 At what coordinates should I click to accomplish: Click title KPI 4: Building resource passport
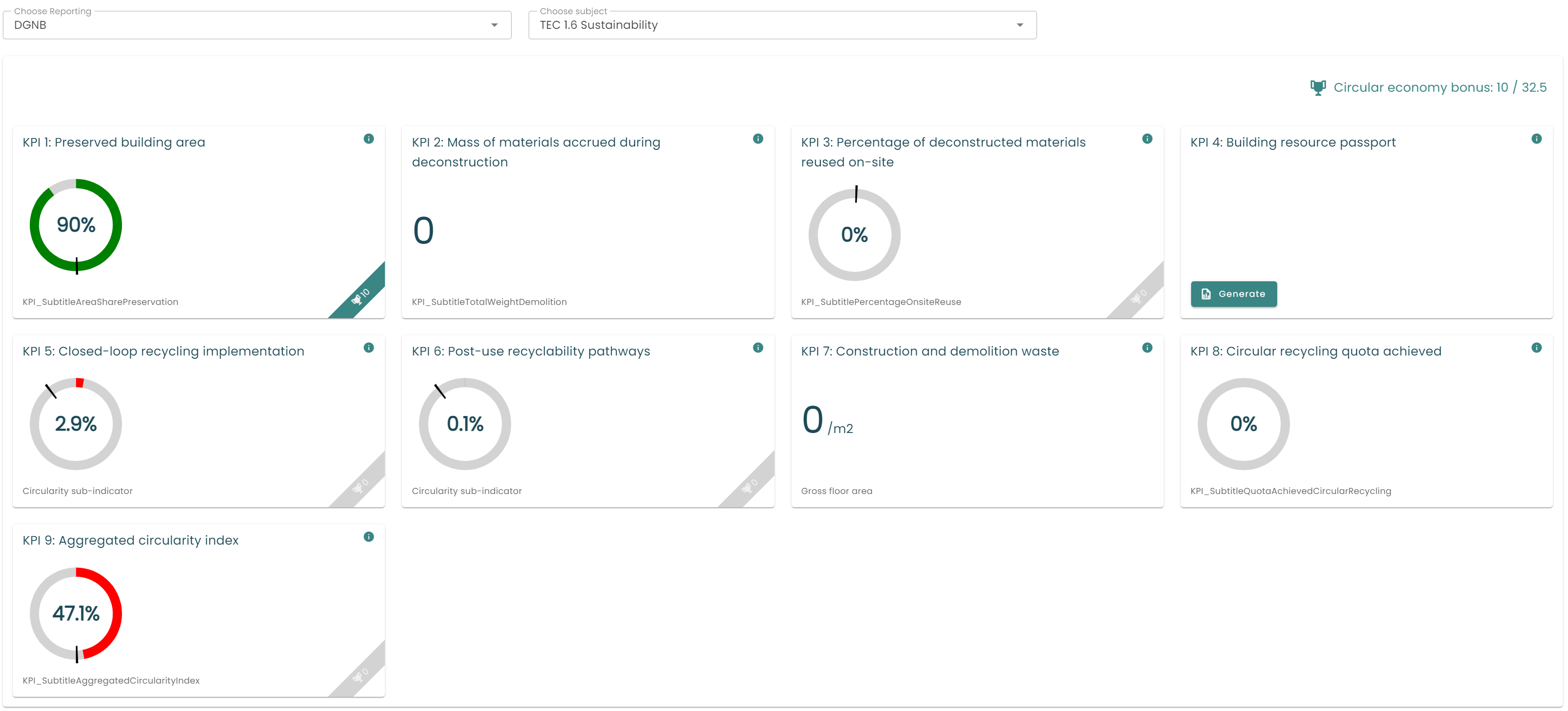click(x=1293, y=142)
